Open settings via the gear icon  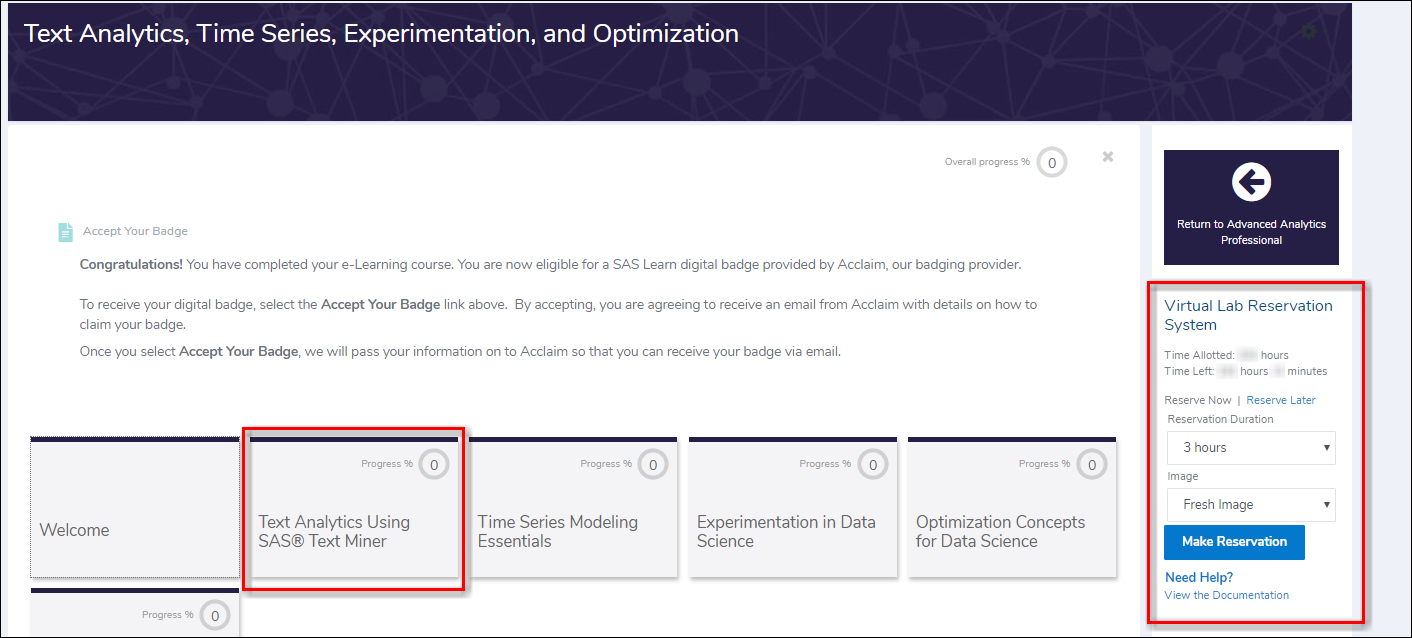[x=1308, y=31]
